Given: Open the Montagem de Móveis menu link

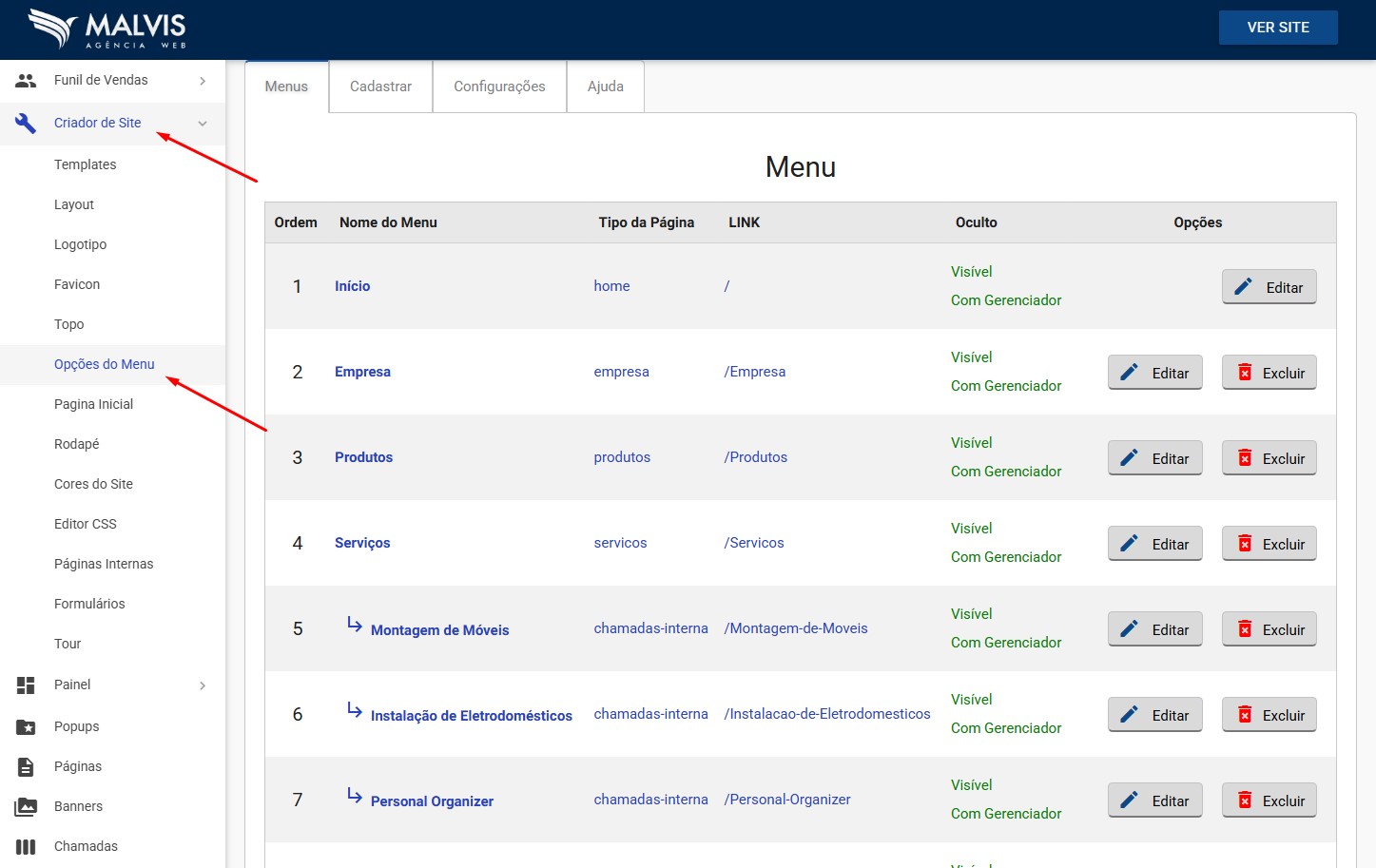Looking at the screenshot, I should pos(439,630).
